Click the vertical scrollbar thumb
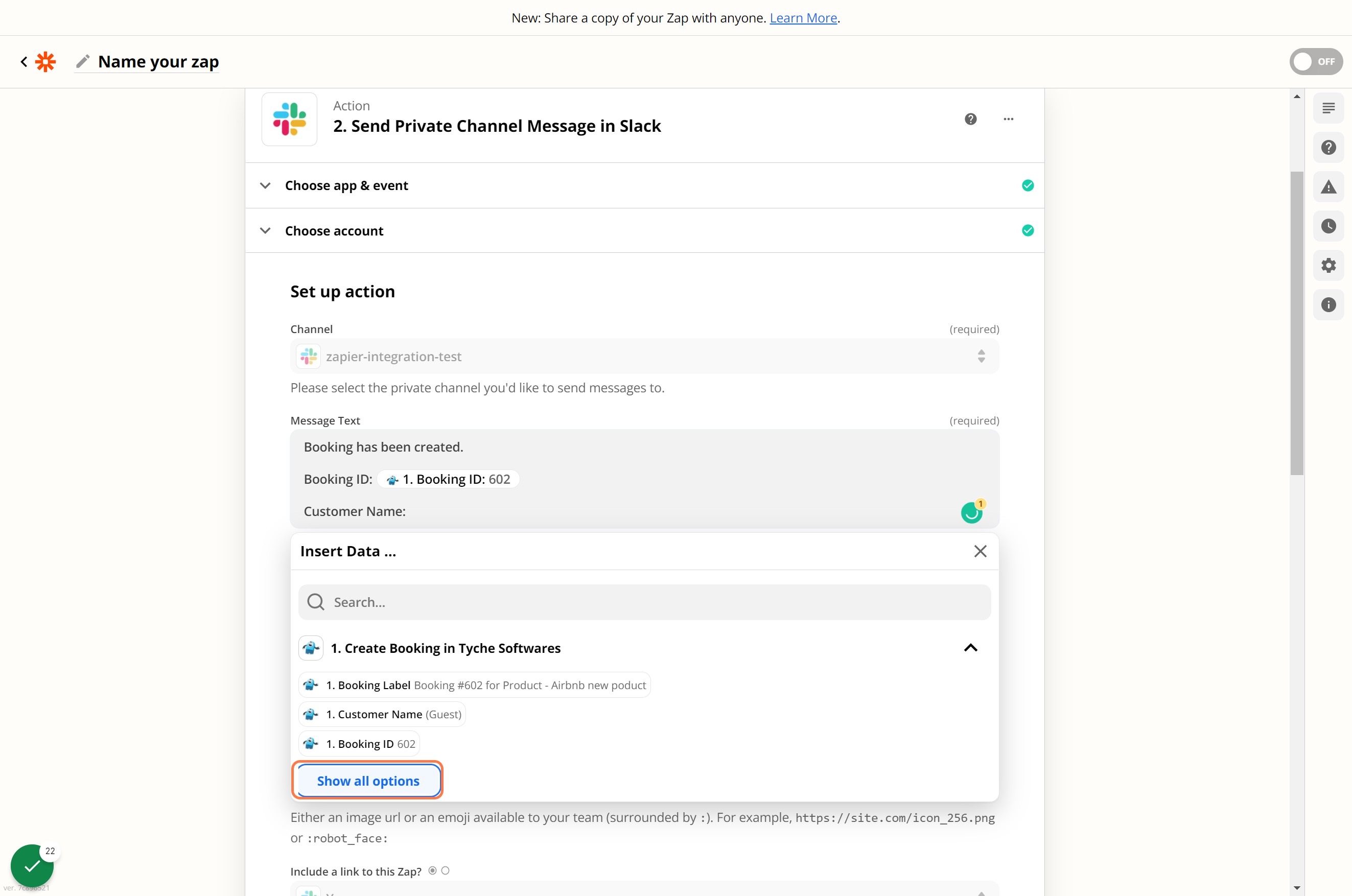The height and width of the screenshot is (896, 1352). coord(1297,323)
